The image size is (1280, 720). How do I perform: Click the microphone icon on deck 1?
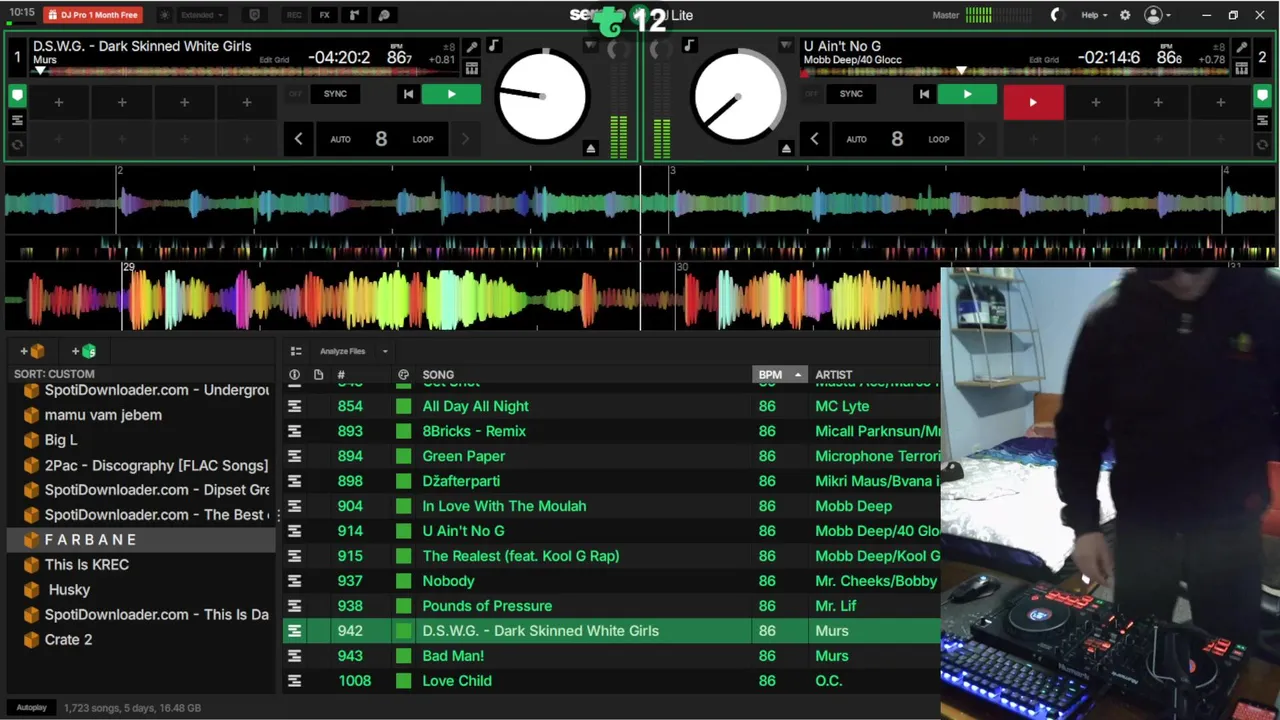coord(472,47)
